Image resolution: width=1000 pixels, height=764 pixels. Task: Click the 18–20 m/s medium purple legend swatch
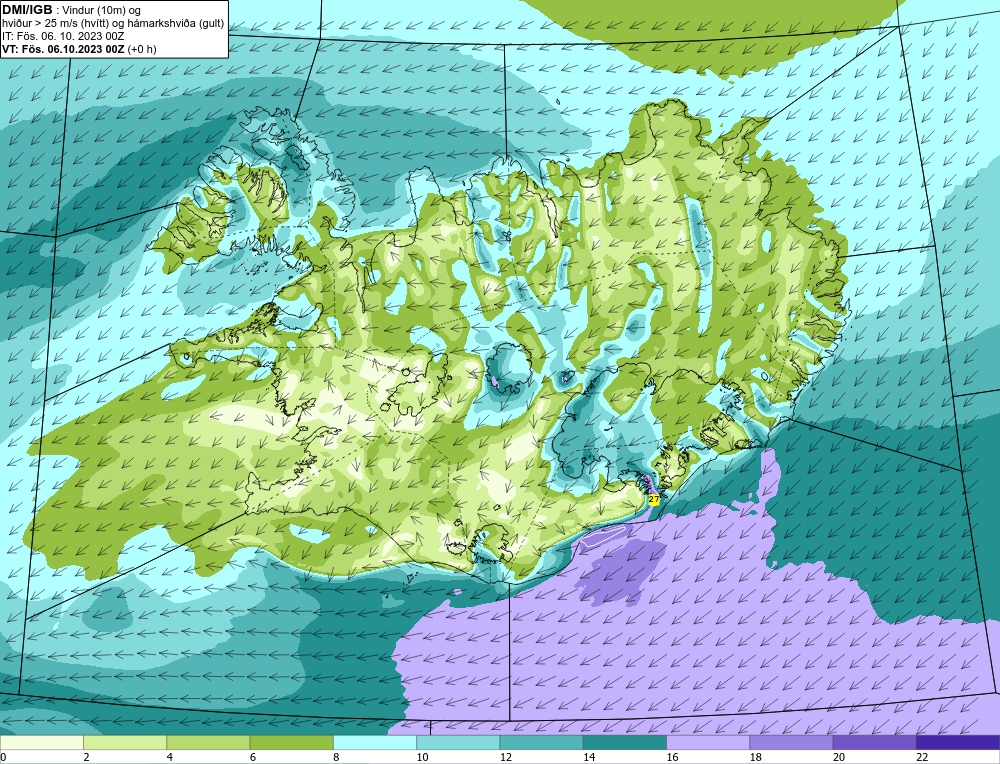[791, 743]
